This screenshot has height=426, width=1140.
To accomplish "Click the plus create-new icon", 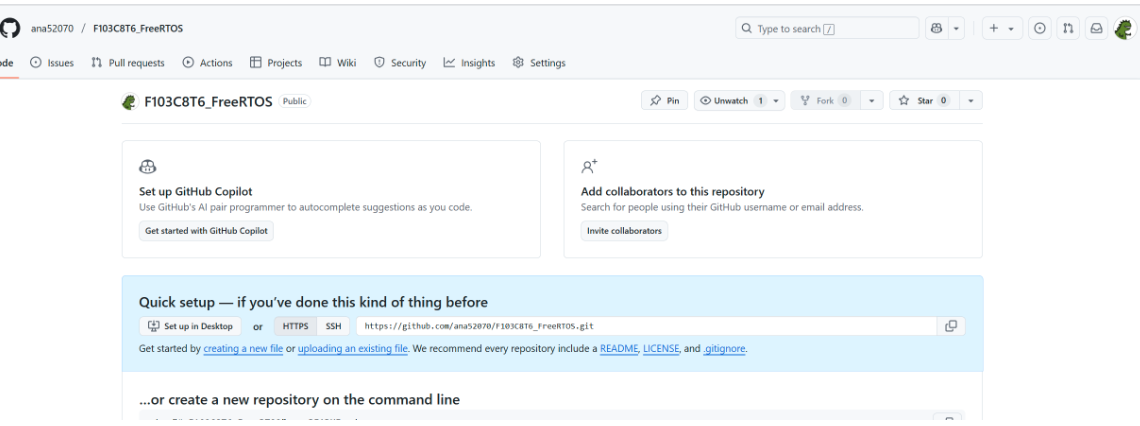I will pyautogui.click(x=995, y=29).
